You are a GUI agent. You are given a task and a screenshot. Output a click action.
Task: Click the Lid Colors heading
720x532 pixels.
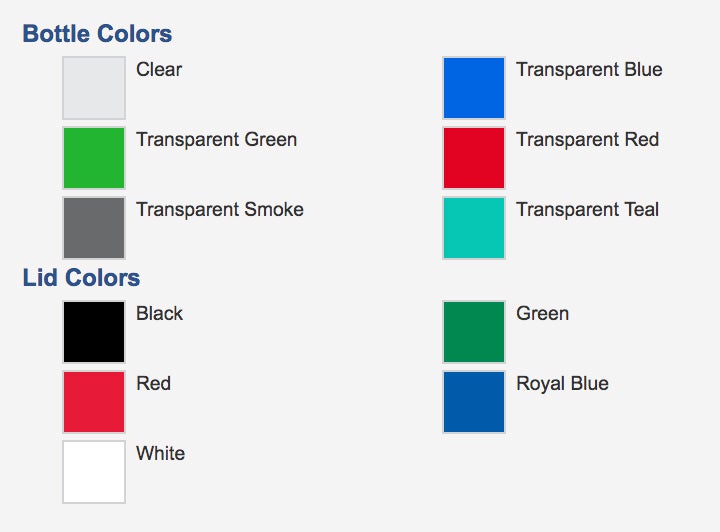81,278
